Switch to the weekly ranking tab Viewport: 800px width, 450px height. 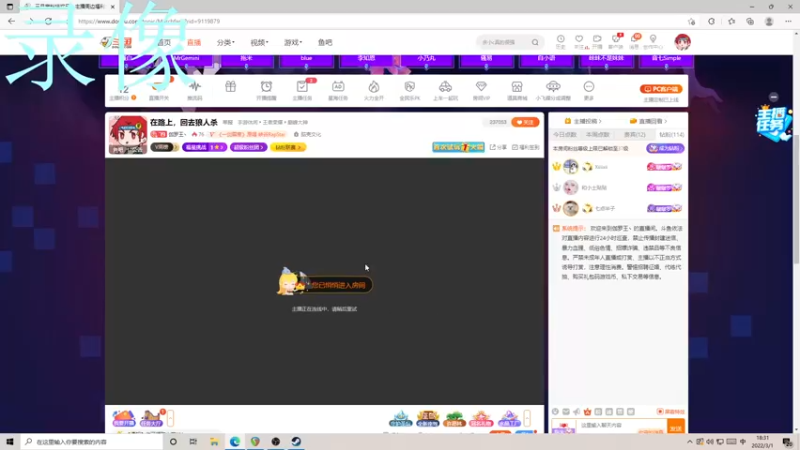pos(598,135)
